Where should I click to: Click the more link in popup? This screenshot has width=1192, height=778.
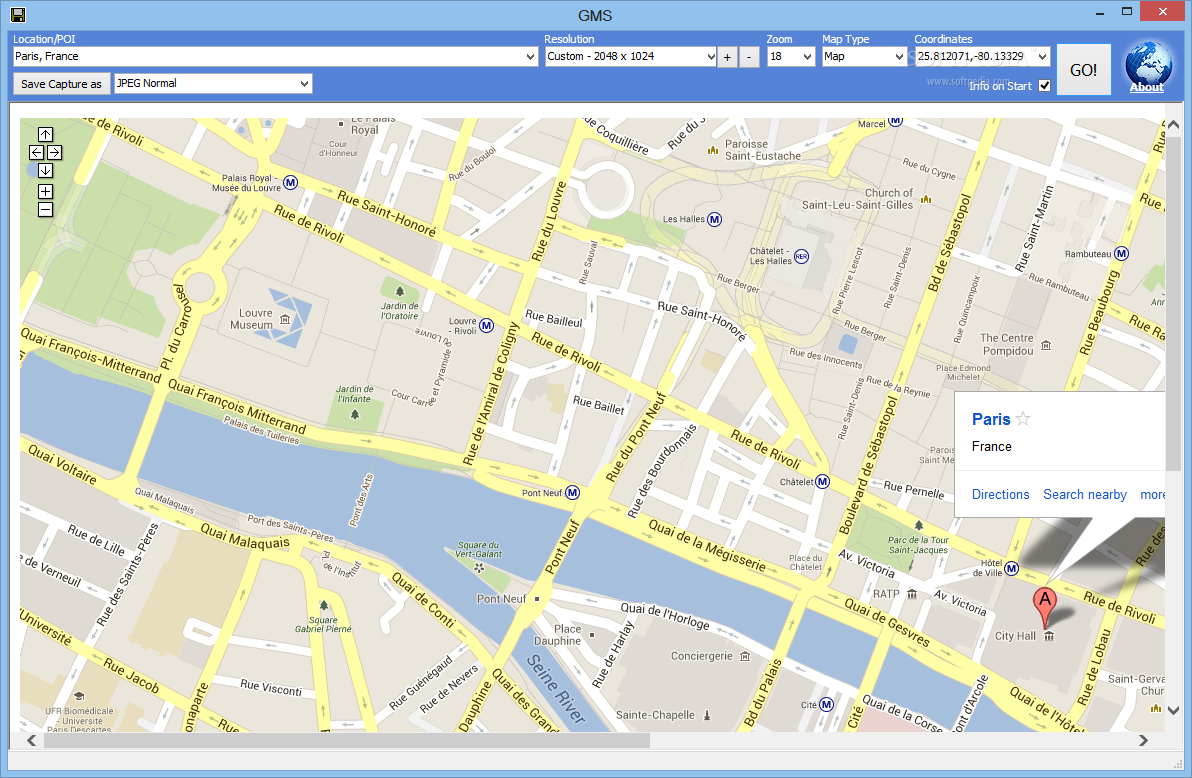[1152, 494]
